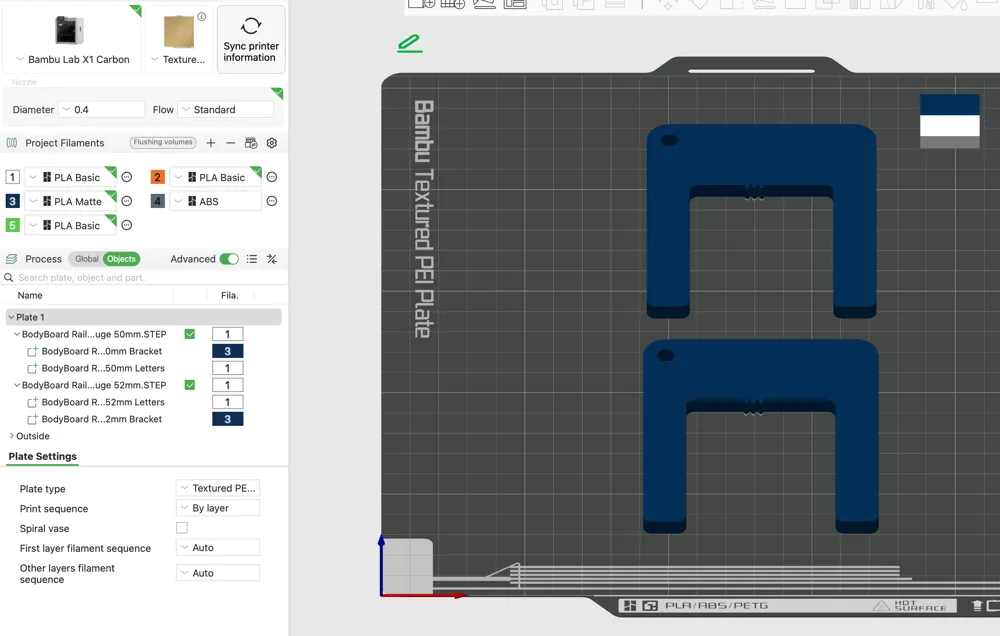Click the search plate, object and part field
The image size is (1000, 636).
[x=144, y=277]
